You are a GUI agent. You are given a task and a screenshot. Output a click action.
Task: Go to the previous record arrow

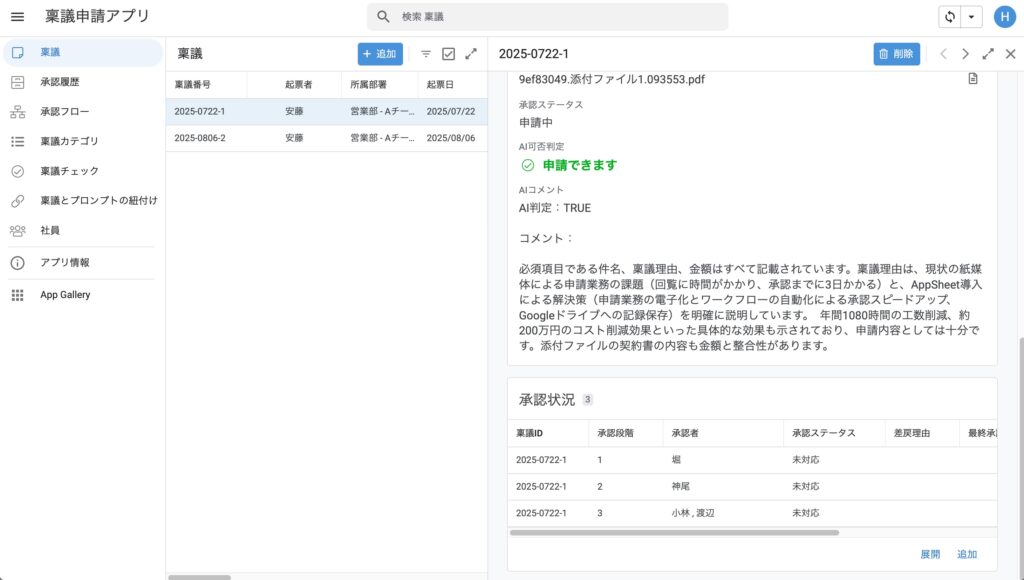pos(943,54)
